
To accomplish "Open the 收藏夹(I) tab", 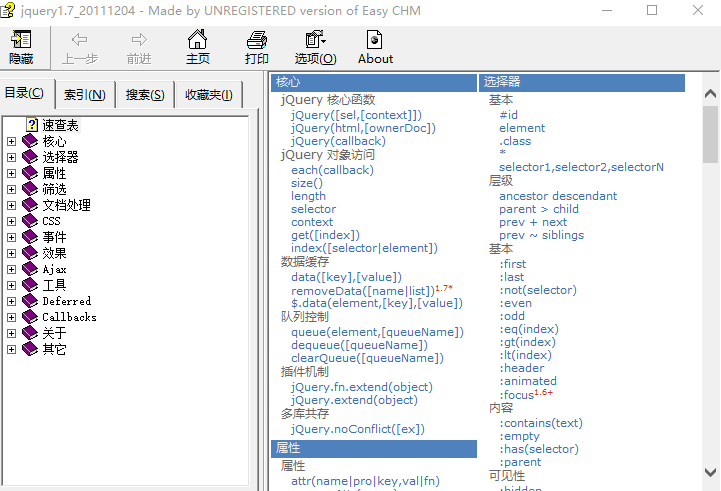I will tap(208, 95).
